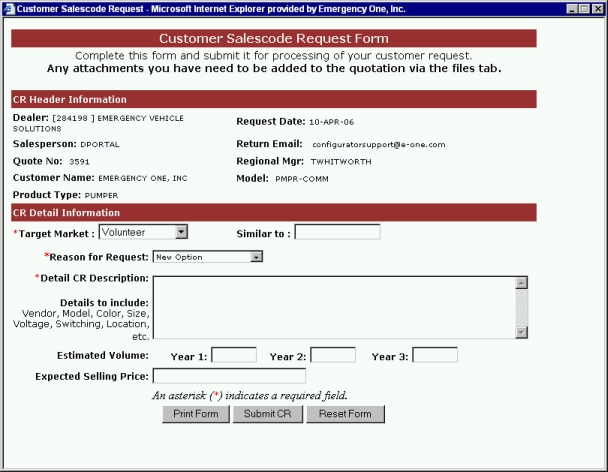Minimize the Customer Salescode Request window

[x=572, y=9]
